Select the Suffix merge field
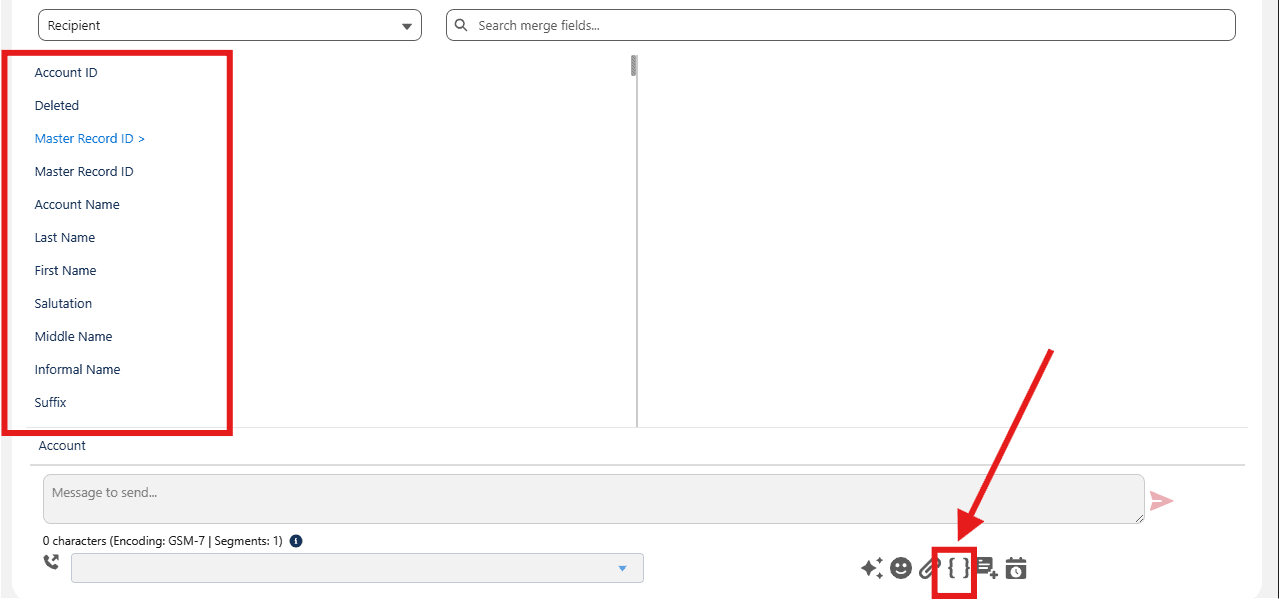Screen dimensions: 1279x600 (x=51, y=402)
